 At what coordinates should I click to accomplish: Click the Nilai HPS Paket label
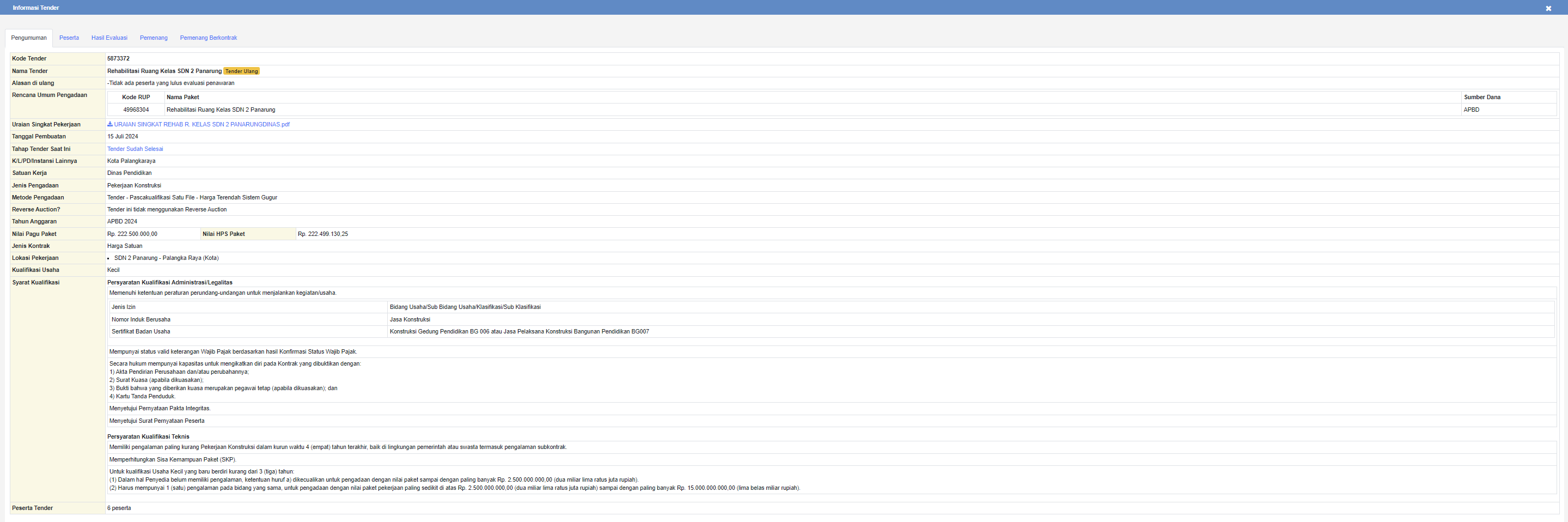click(x=223, y=234)
